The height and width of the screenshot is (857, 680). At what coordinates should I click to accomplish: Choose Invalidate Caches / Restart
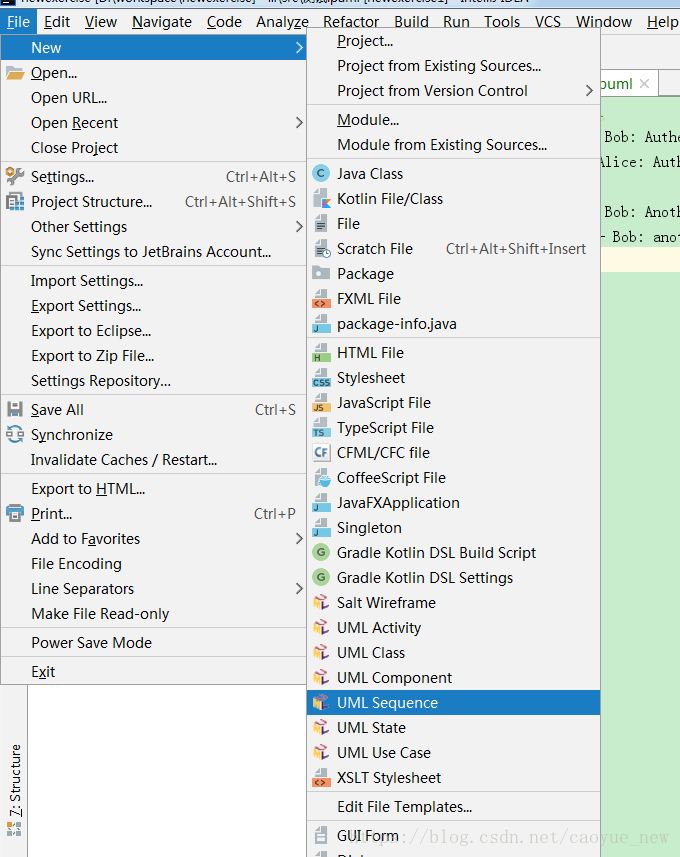point(153,460)
